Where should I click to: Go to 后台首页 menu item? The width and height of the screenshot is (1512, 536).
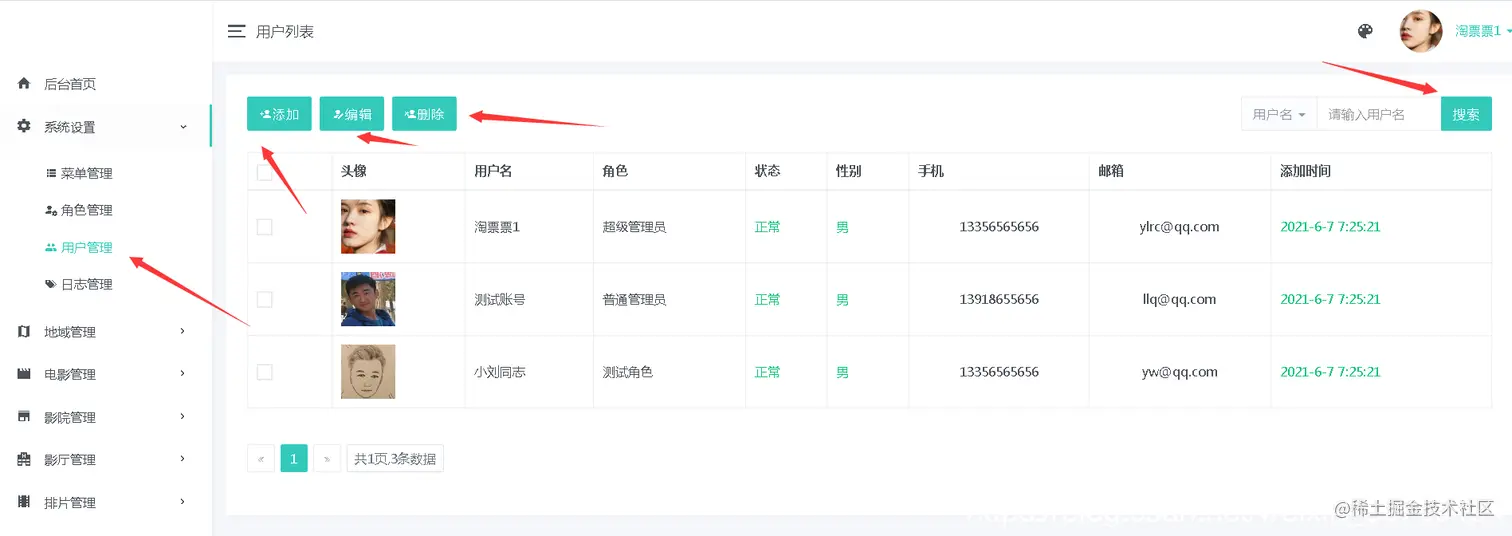click(x=70, y=84)
